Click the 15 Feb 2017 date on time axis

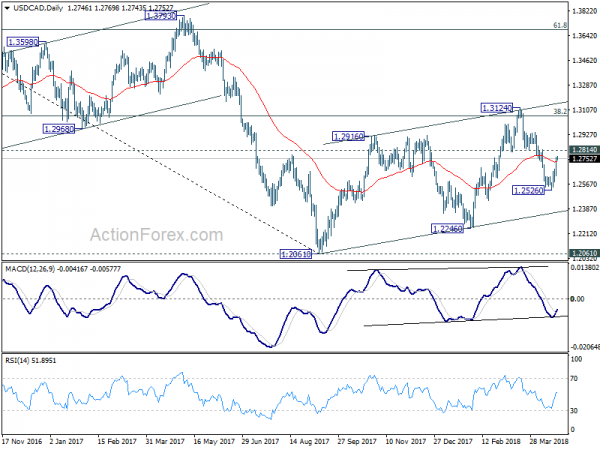[x=117, y=441]
